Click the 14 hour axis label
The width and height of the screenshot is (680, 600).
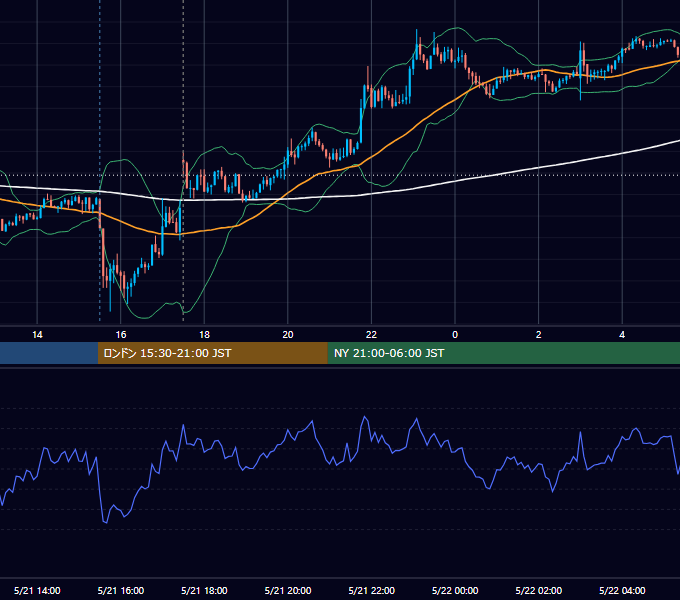(x=37, y=335)
